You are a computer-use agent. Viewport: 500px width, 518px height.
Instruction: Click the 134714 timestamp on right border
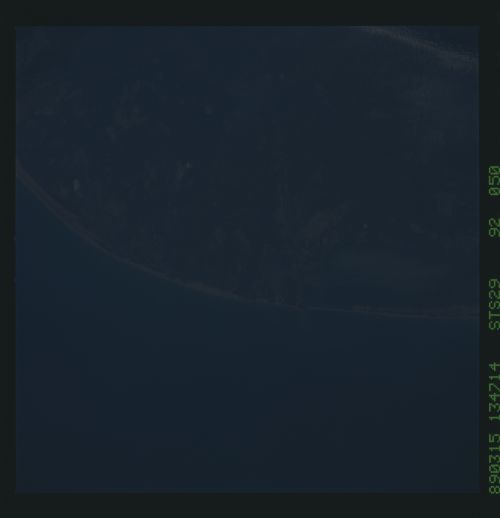(x=494, y=392)
